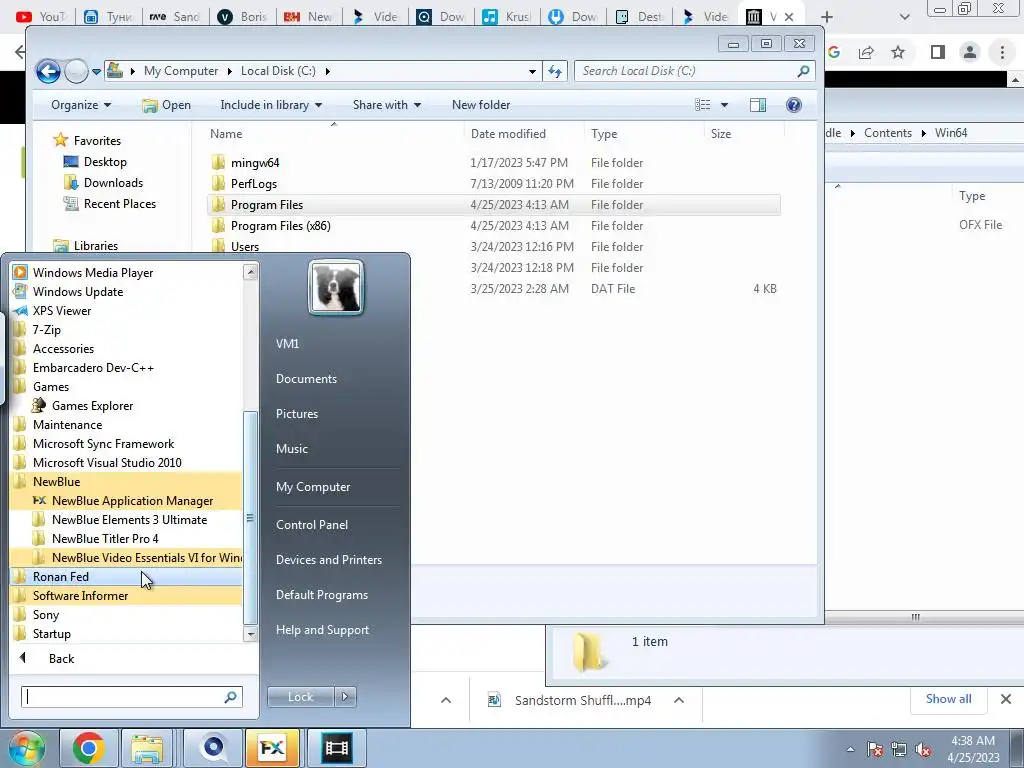Open the Share with dropdown
Viewport: 1024px width, 768px height.
pos(387,105)
